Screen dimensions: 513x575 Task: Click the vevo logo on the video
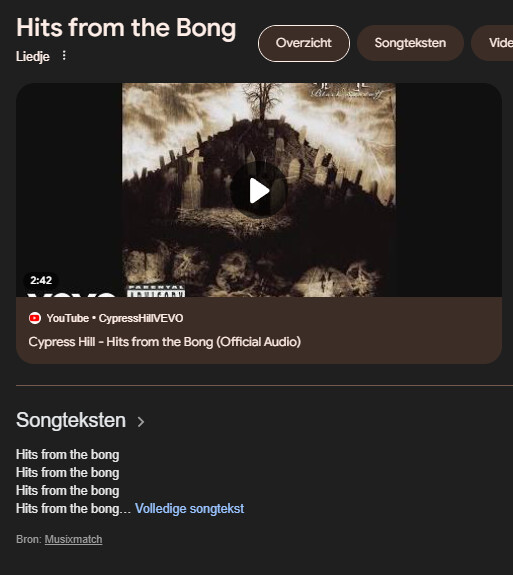72,294
